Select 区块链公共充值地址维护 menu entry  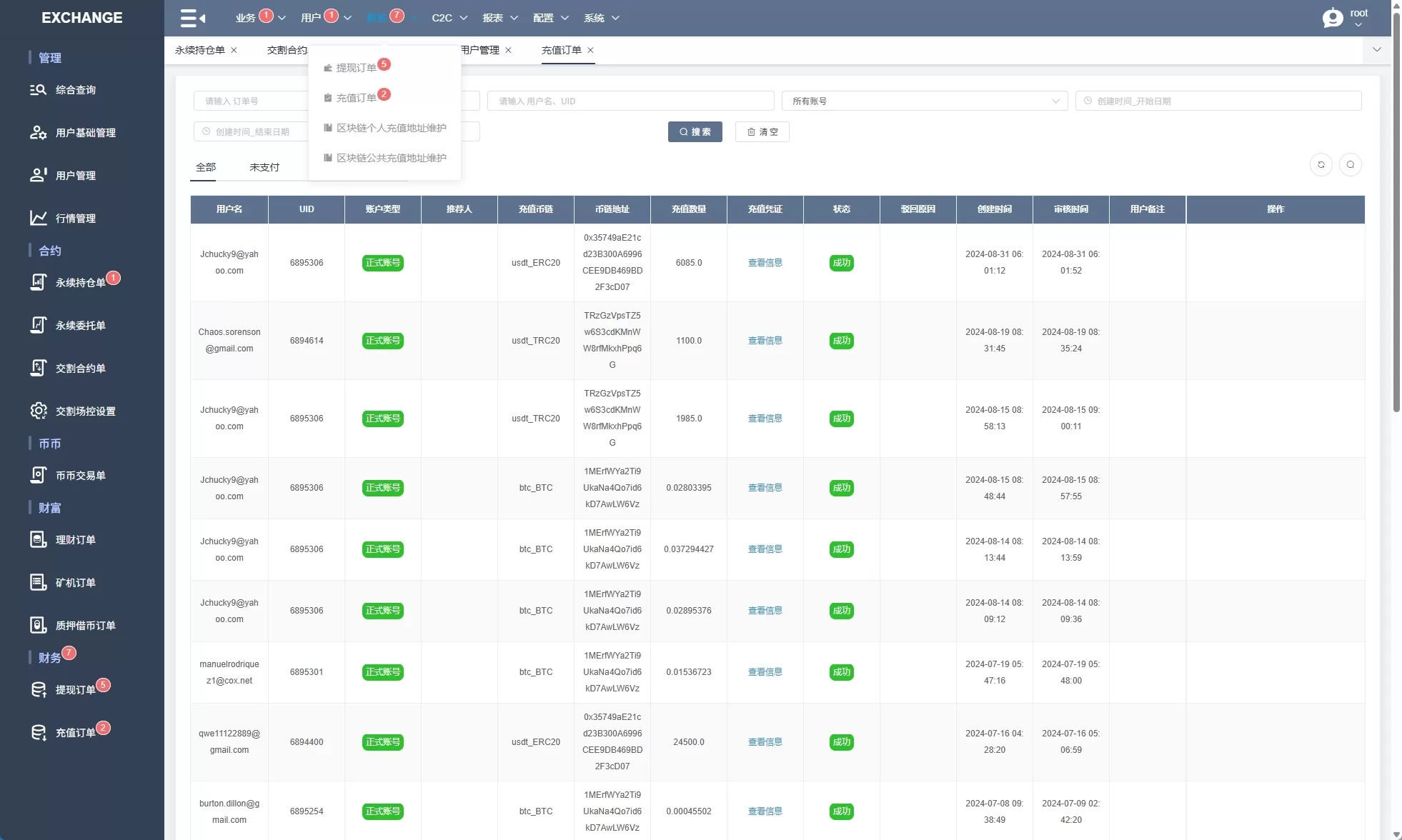(391, 158)
